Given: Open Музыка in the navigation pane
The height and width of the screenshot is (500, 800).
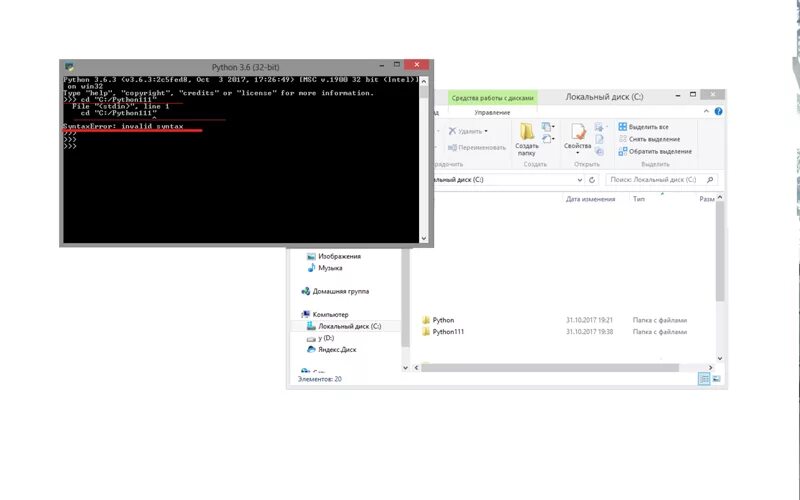Looking at the screenshot, I should (324, 268).
